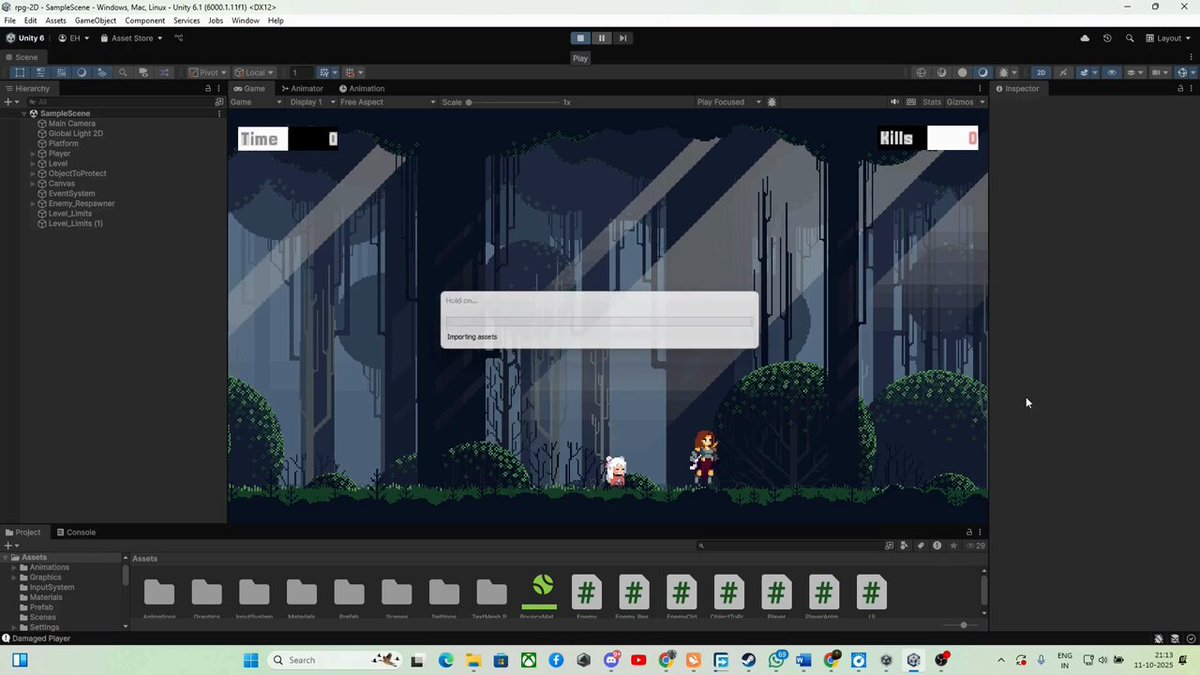Select ObjectToProtect in the Hierarchy

77,174
